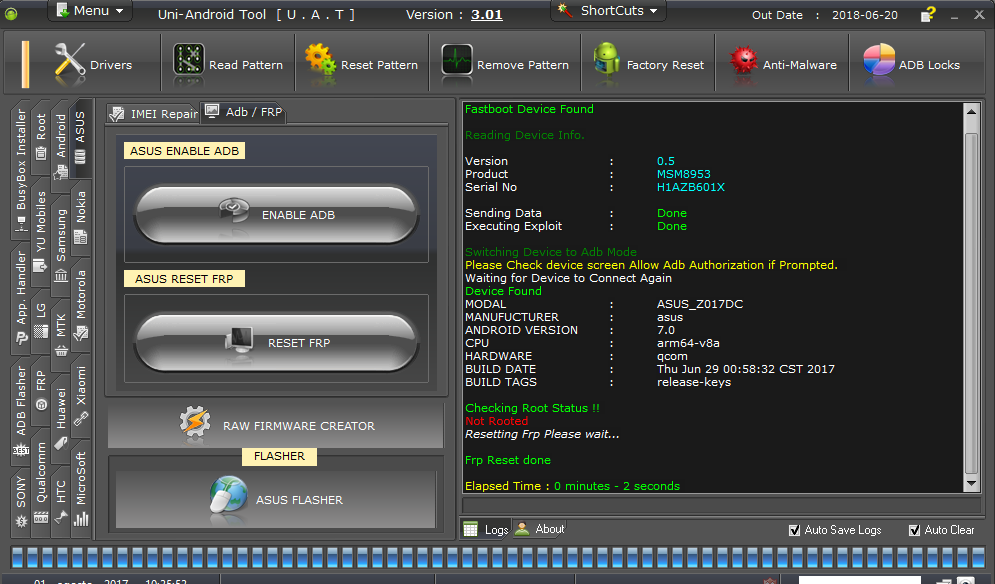Click the red "Not Rooted" log line
The height and width of the screenshot is (584, 995).
(496, 421)
